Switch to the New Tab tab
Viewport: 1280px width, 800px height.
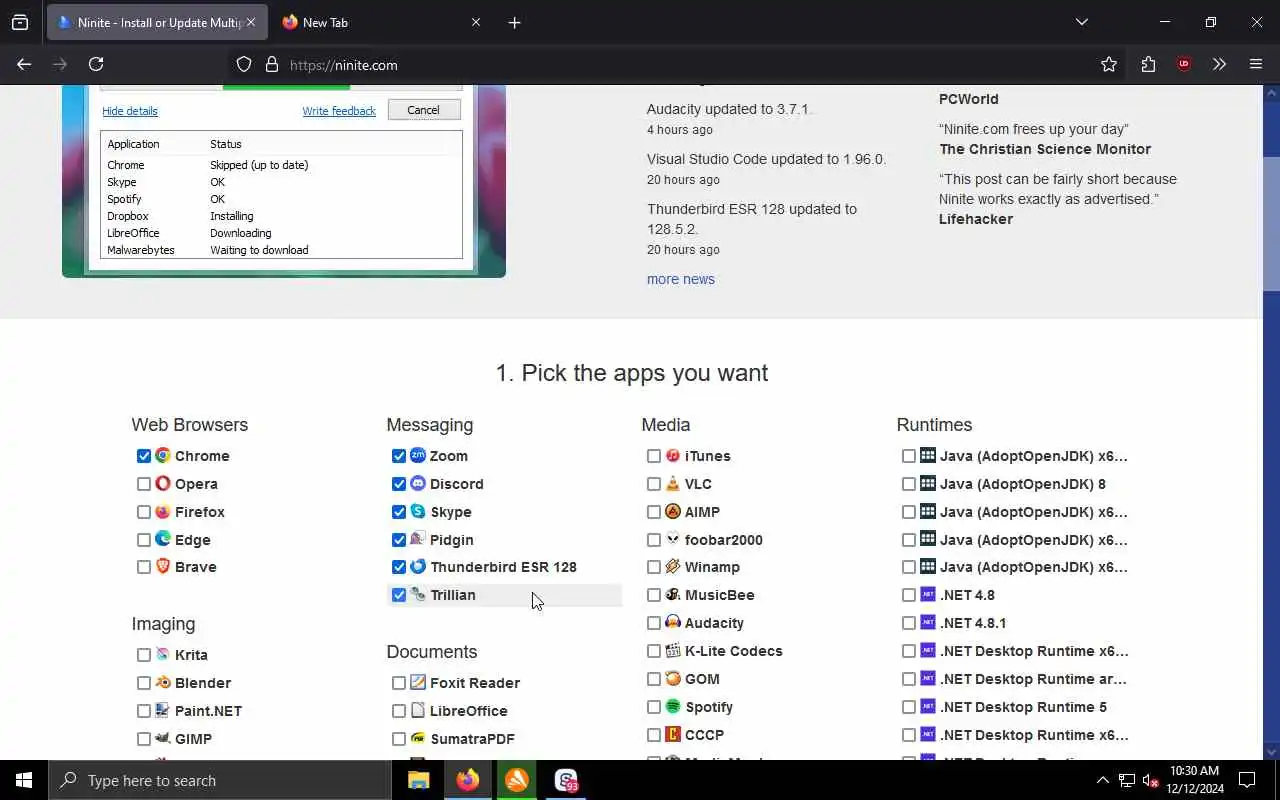click(x=380, y=22)
